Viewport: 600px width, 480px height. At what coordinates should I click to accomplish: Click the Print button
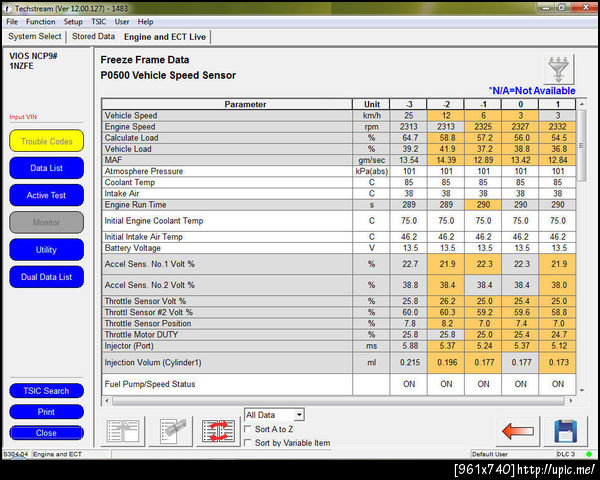click(46, 412)
